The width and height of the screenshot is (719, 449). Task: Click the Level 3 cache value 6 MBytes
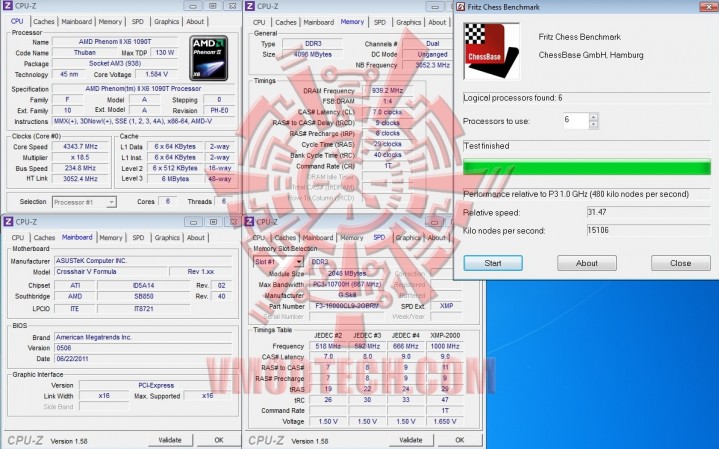[x=175, y=179]
